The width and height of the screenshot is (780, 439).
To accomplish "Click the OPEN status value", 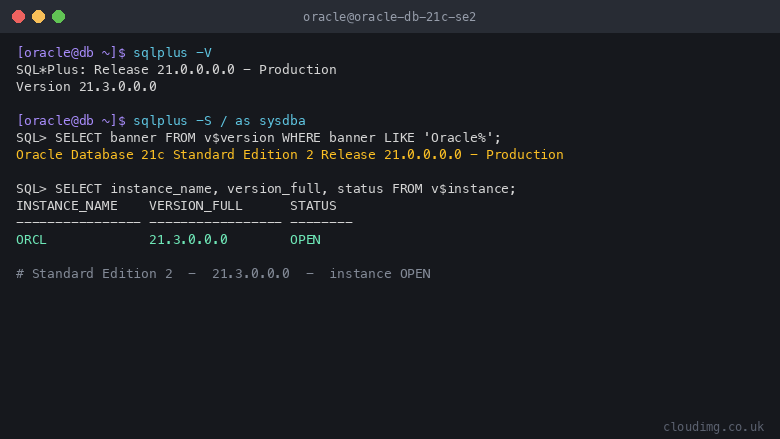I will (305, 240).
